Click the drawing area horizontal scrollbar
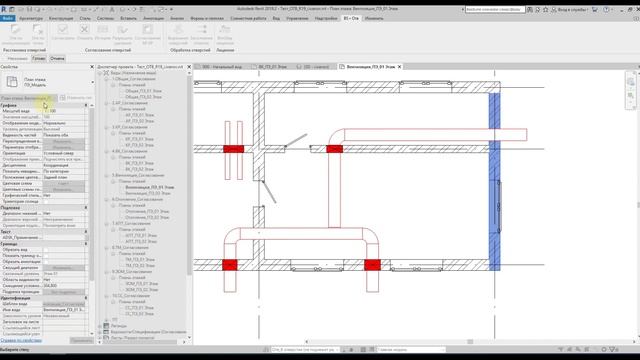640x360 pixels. click(470, 342)
